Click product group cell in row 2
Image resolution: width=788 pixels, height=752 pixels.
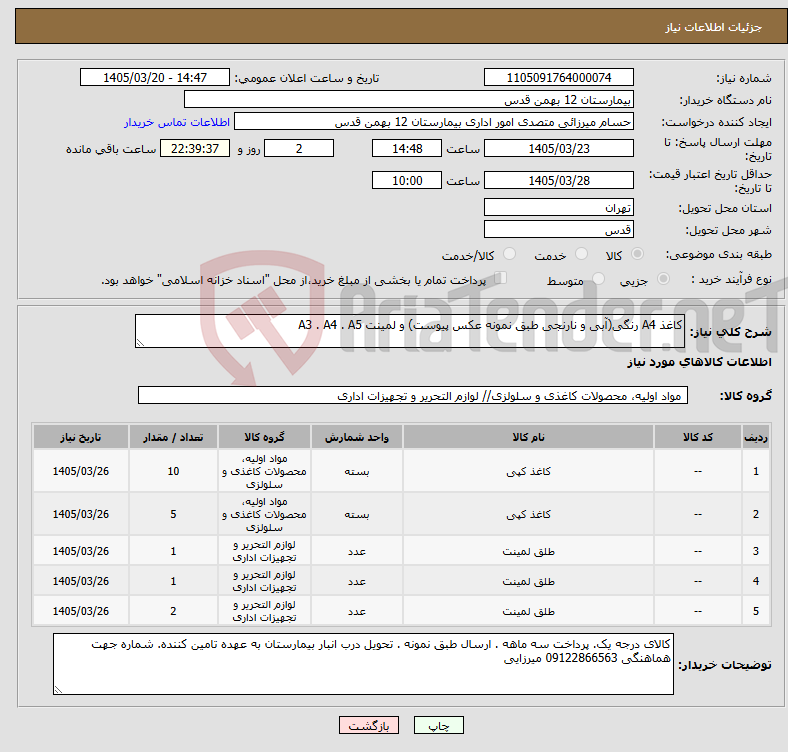[x=264, y=514]
